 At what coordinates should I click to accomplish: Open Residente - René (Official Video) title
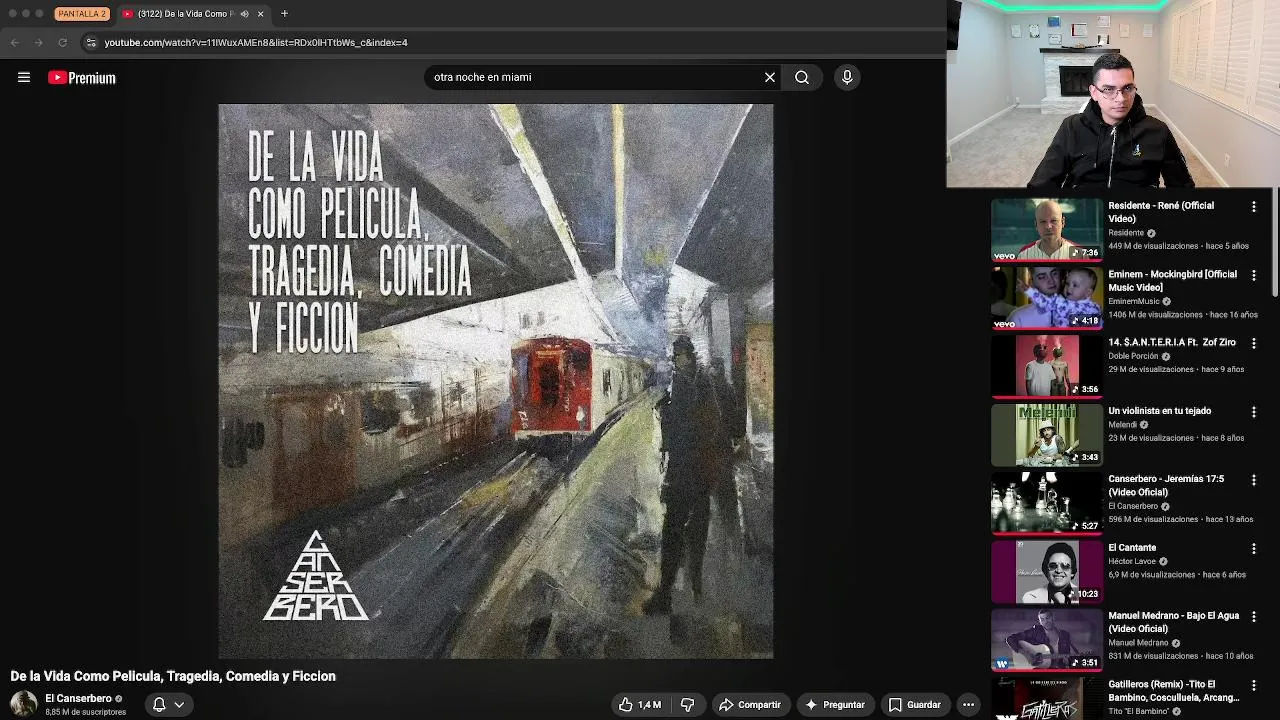click(x=1161, y=212)
